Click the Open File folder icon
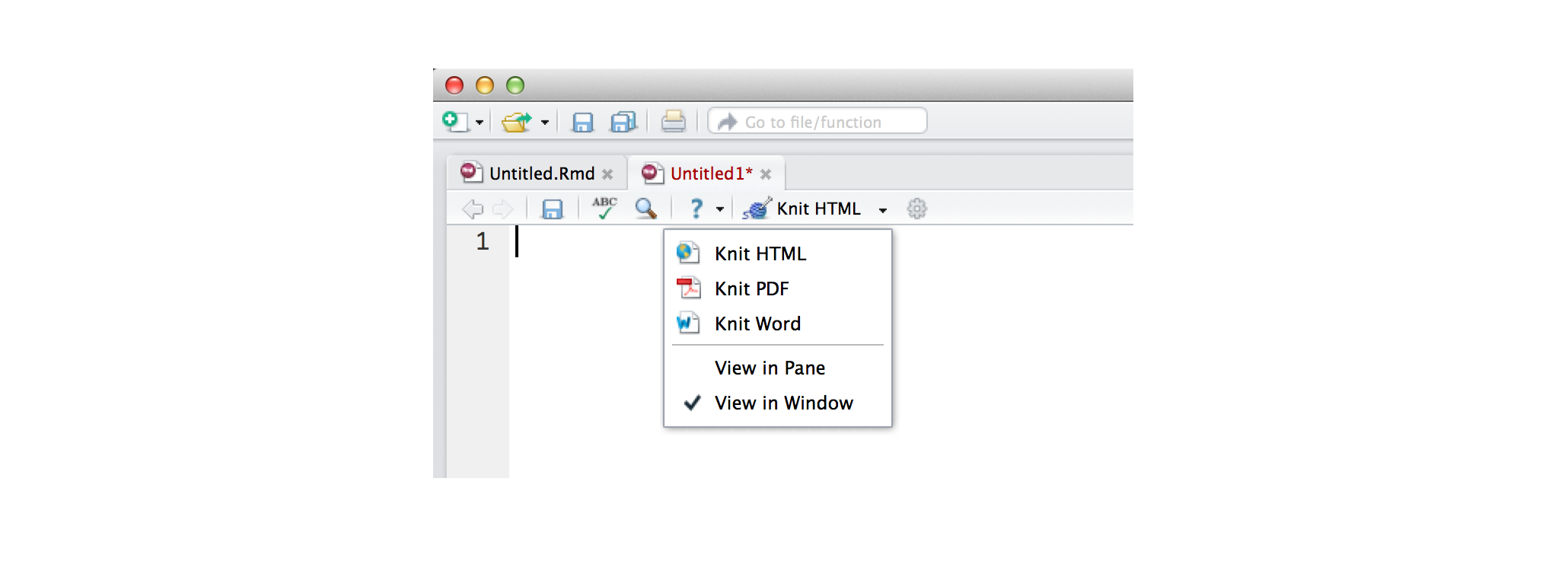1568x561 pixels. coord(517,122)
